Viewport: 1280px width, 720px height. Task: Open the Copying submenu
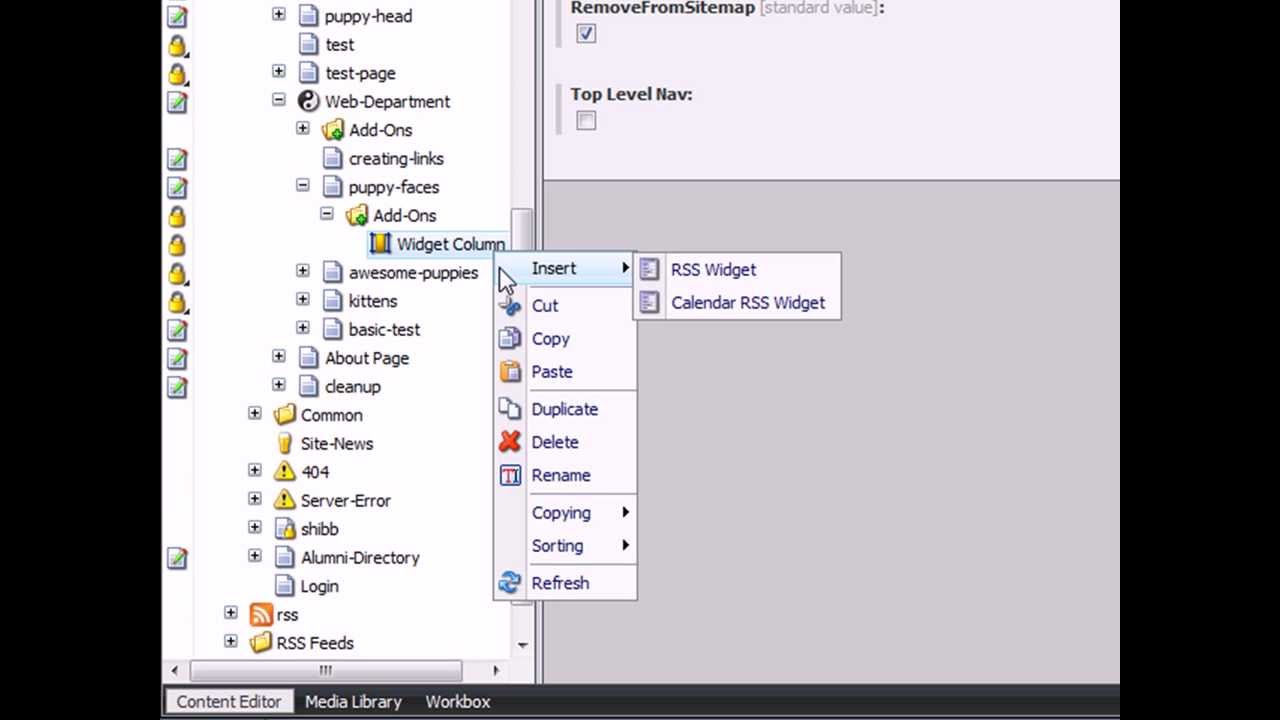565,513
